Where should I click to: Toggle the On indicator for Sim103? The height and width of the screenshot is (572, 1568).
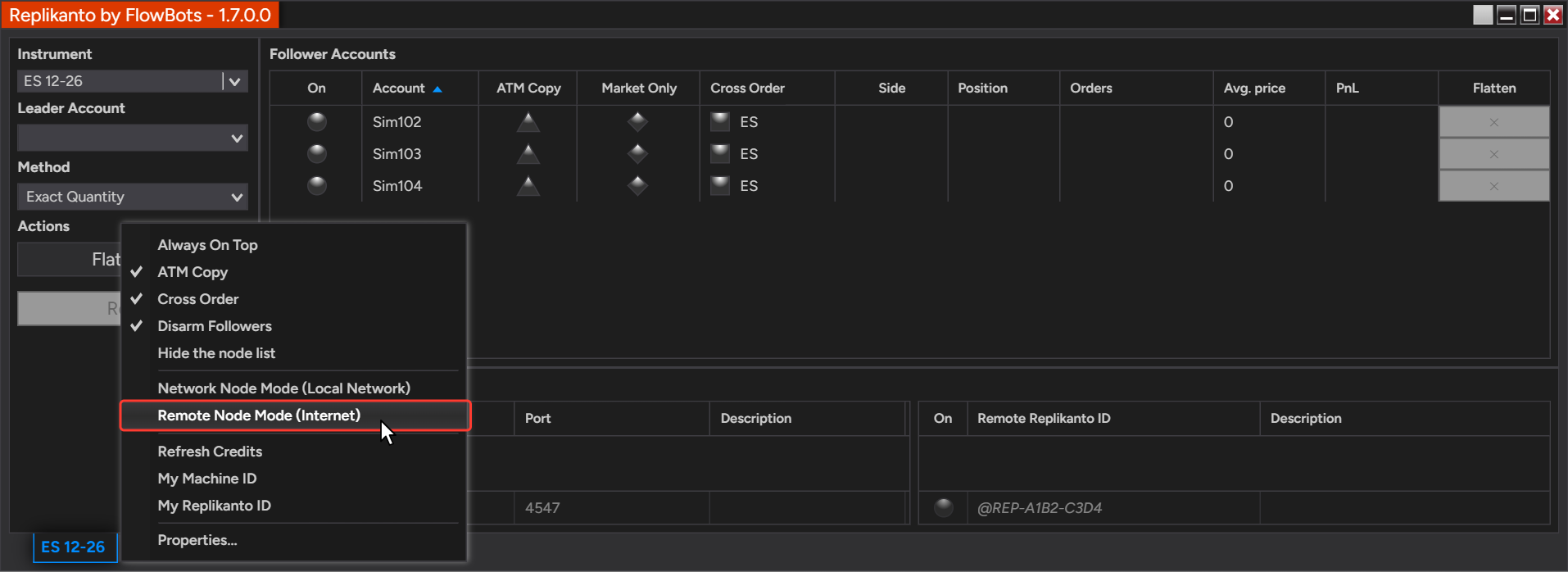coord(316,154)
